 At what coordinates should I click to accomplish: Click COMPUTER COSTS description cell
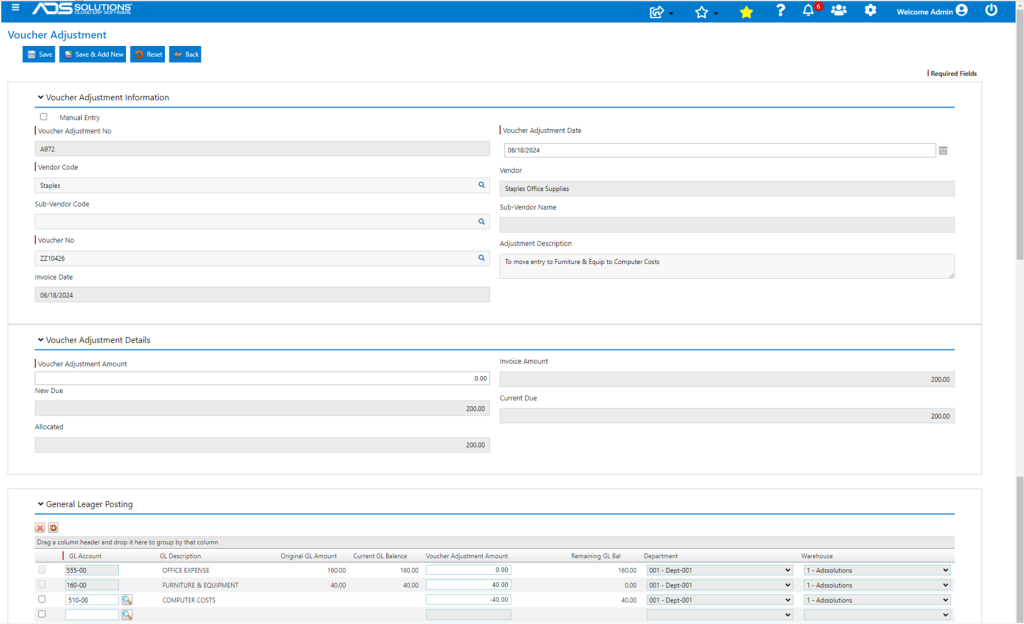tap(189, 601)
